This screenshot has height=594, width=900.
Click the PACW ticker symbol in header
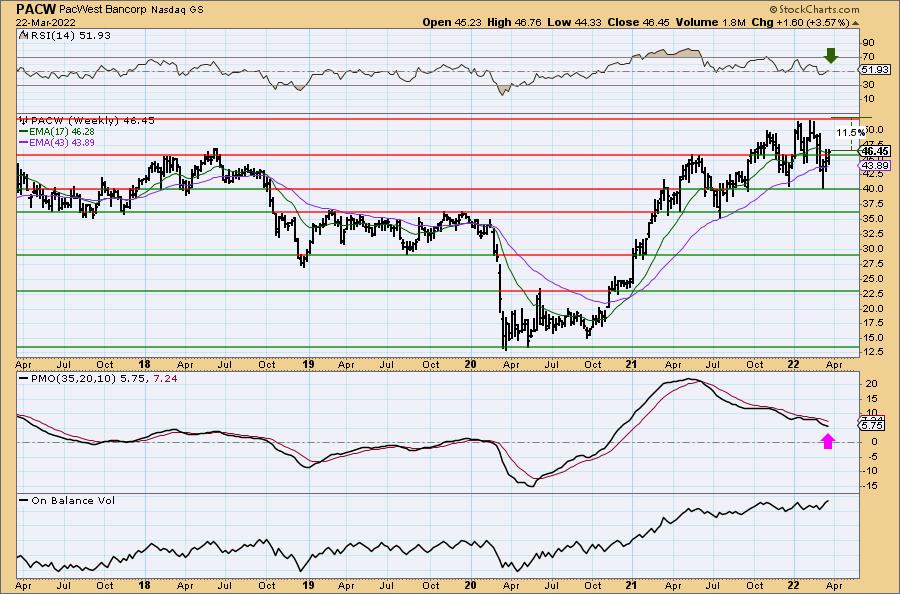point(36,9)
